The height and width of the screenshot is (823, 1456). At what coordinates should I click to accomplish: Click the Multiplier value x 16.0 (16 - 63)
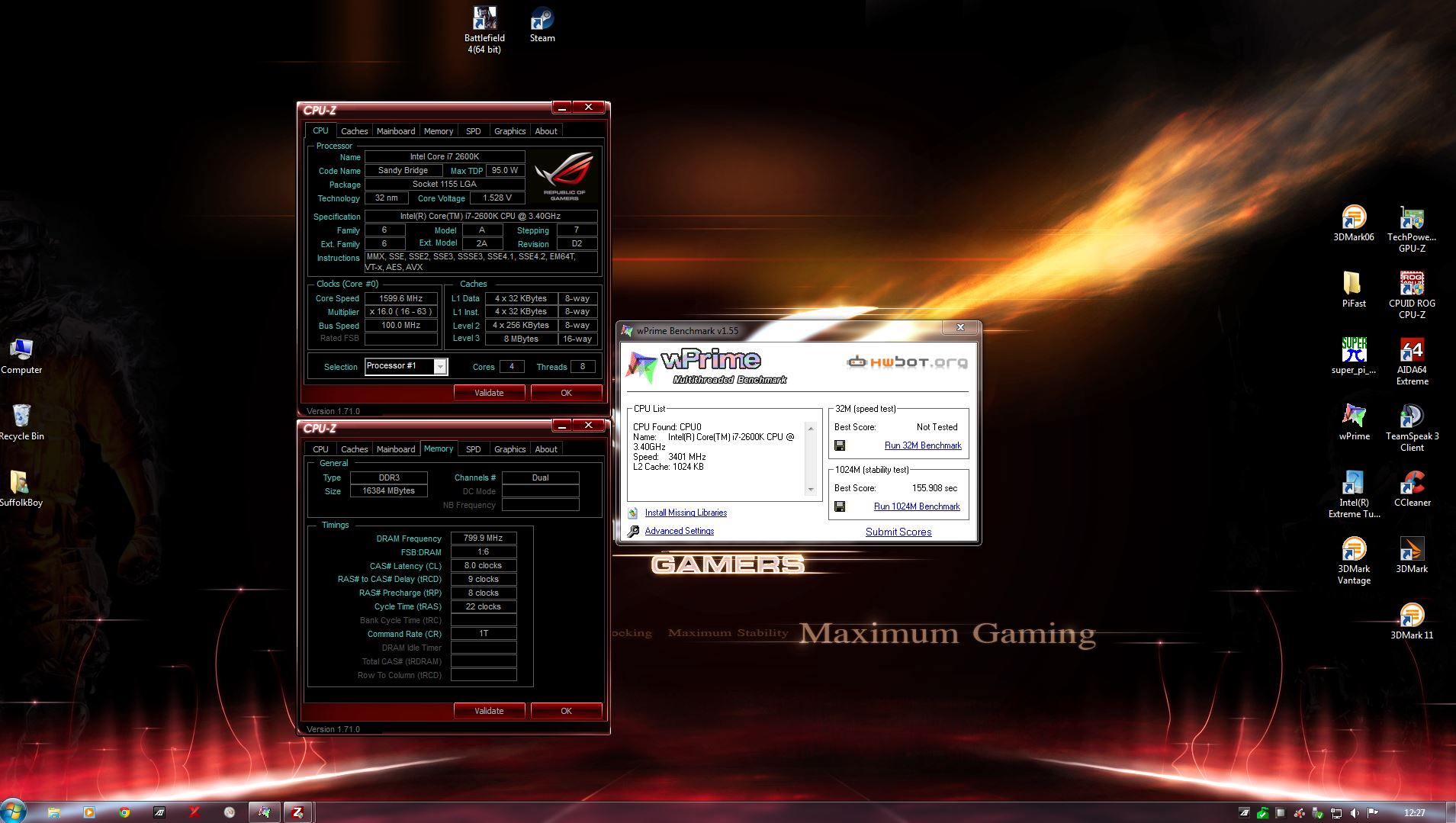pos(400,312)
